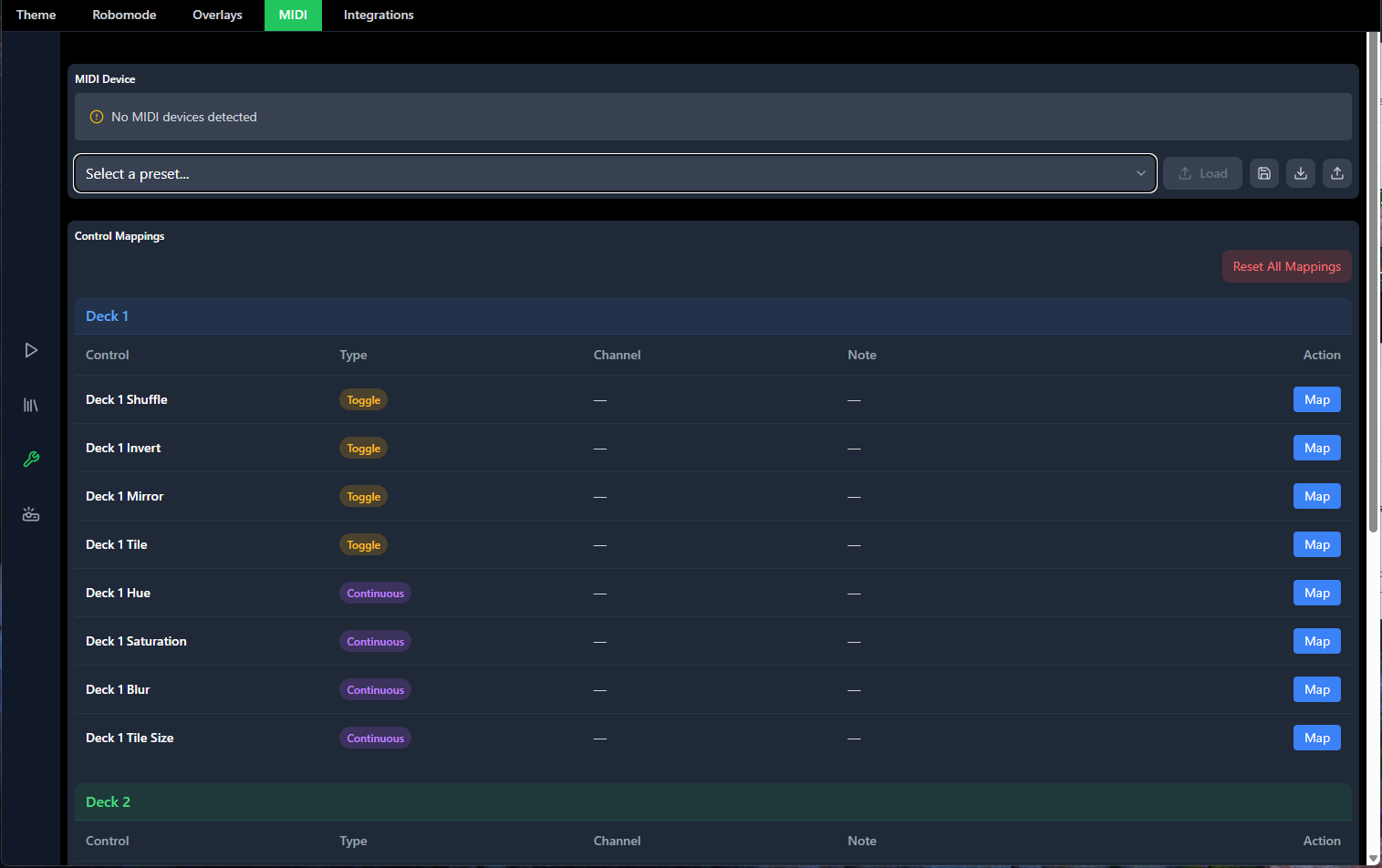Viewport: 1382px width, 868px height.
Task: Switch to the Theme tab
Action: [x=36, y=15]
